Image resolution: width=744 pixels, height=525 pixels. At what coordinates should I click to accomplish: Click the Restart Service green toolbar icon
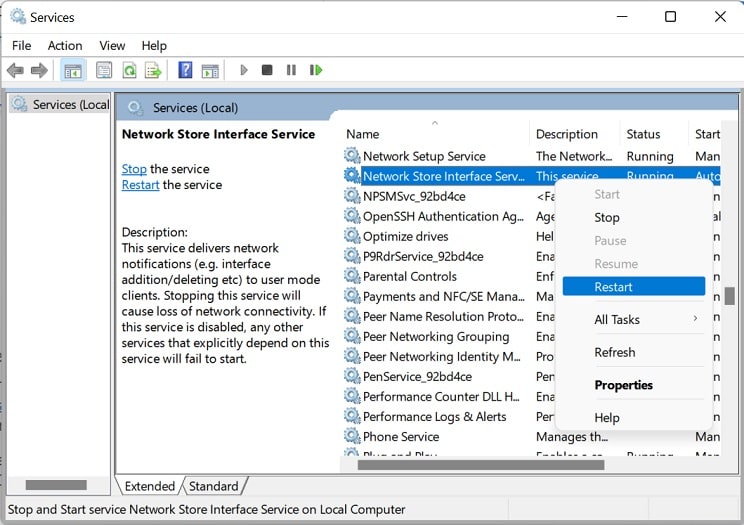[316, 70]
